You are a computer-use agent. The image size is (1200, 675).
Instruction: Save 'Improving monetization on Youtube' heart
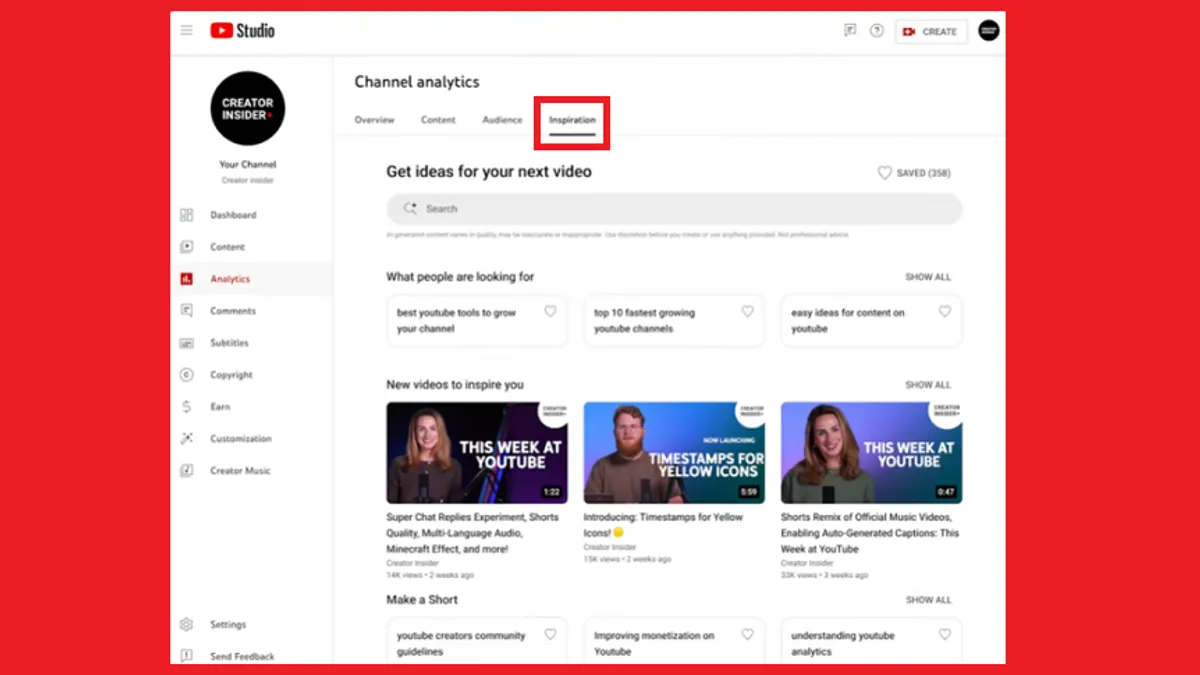[747, 635]
